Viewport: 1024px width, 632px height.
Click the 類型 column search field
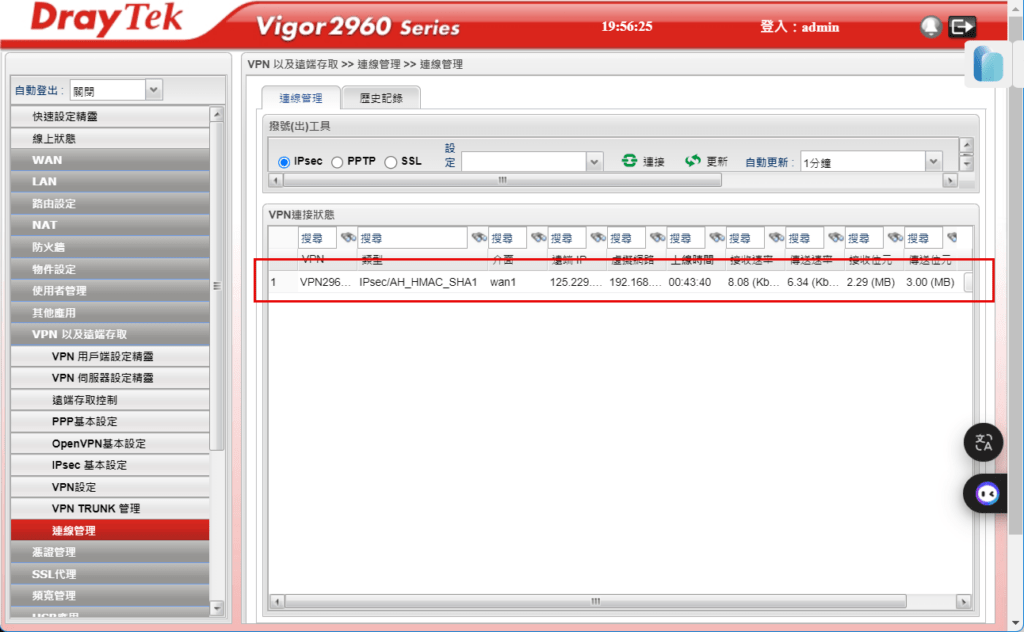point(412,238)
